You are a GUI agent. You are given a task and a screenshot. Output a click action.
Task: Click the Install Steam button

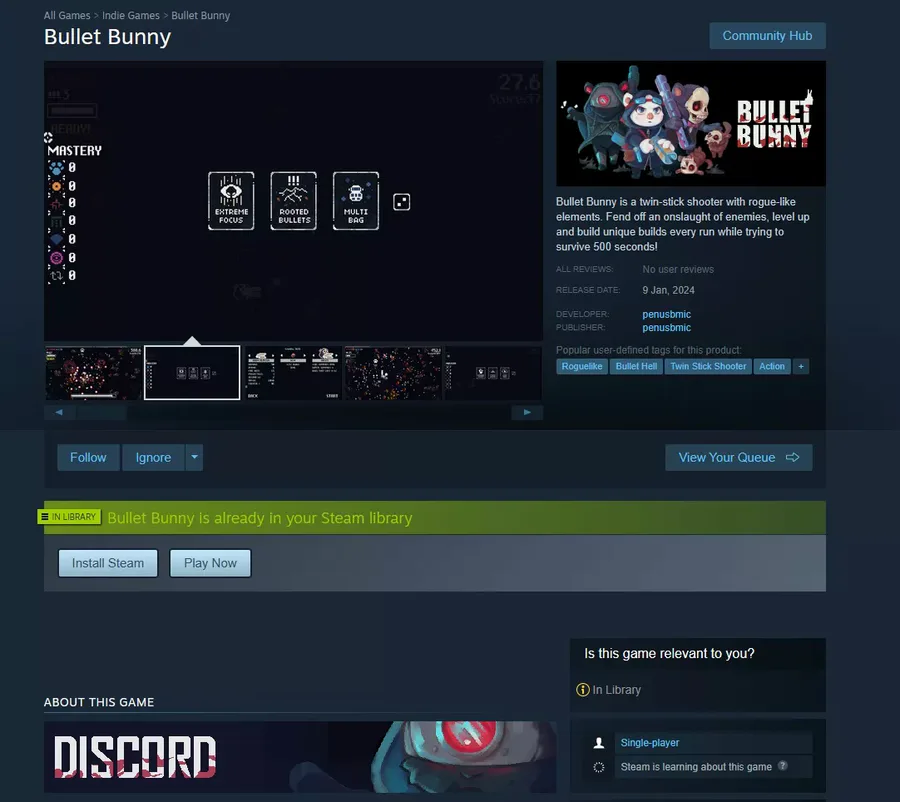point(108,563)
